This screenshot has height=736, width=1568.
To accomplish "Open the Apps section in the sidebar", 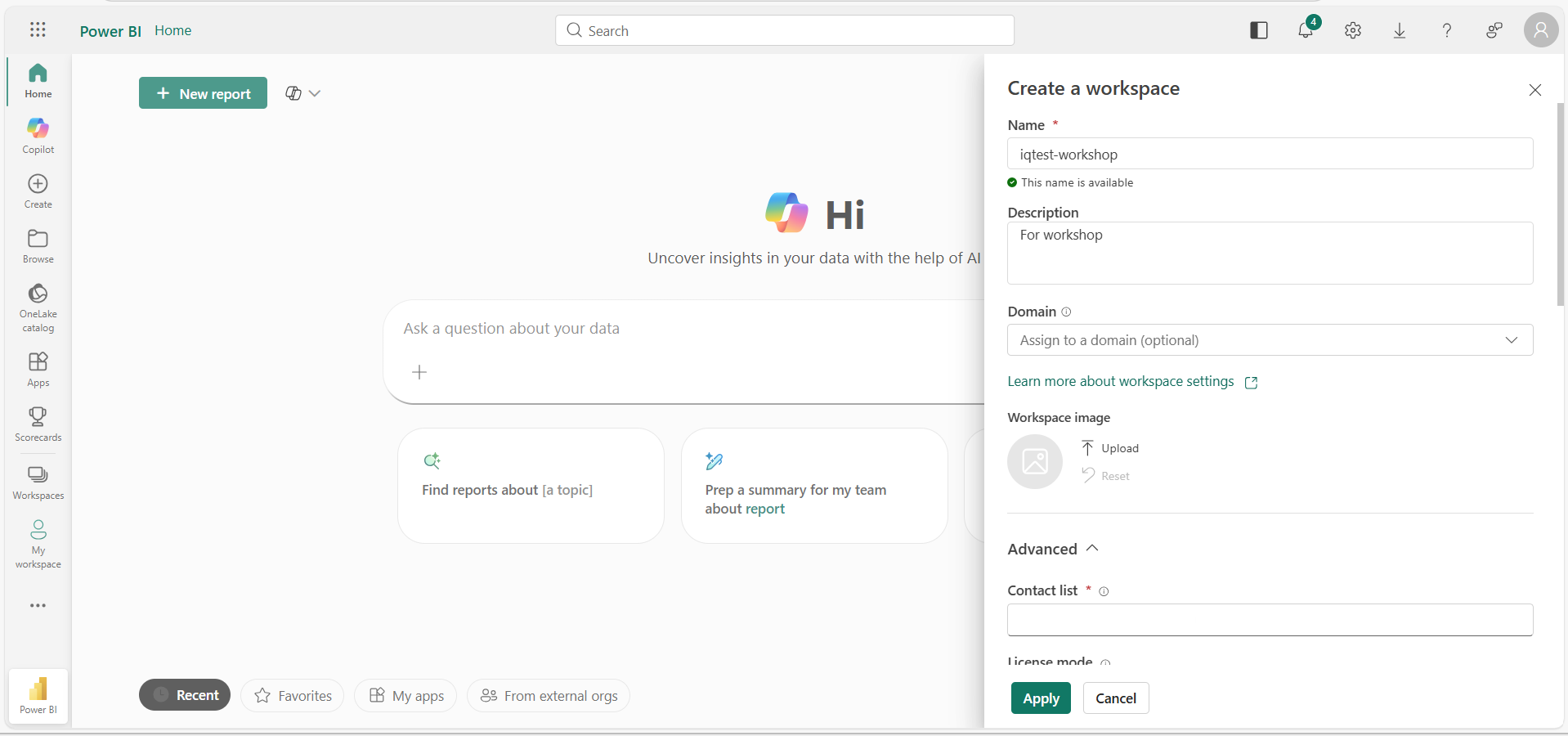I will (38, 368).
